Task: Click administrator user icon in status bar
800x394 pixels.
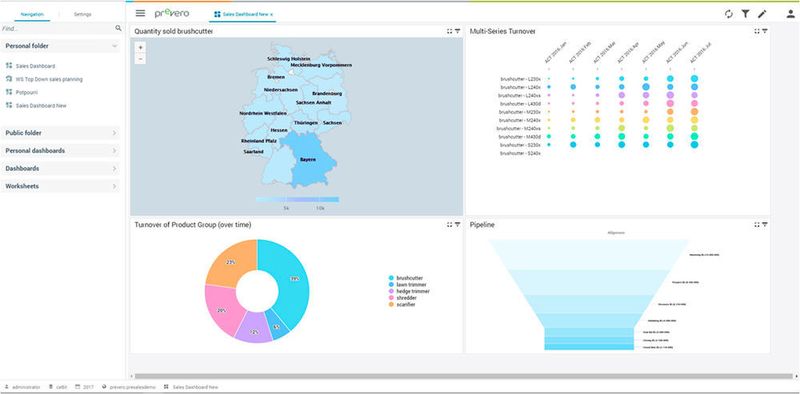Action: click(7, 387)
